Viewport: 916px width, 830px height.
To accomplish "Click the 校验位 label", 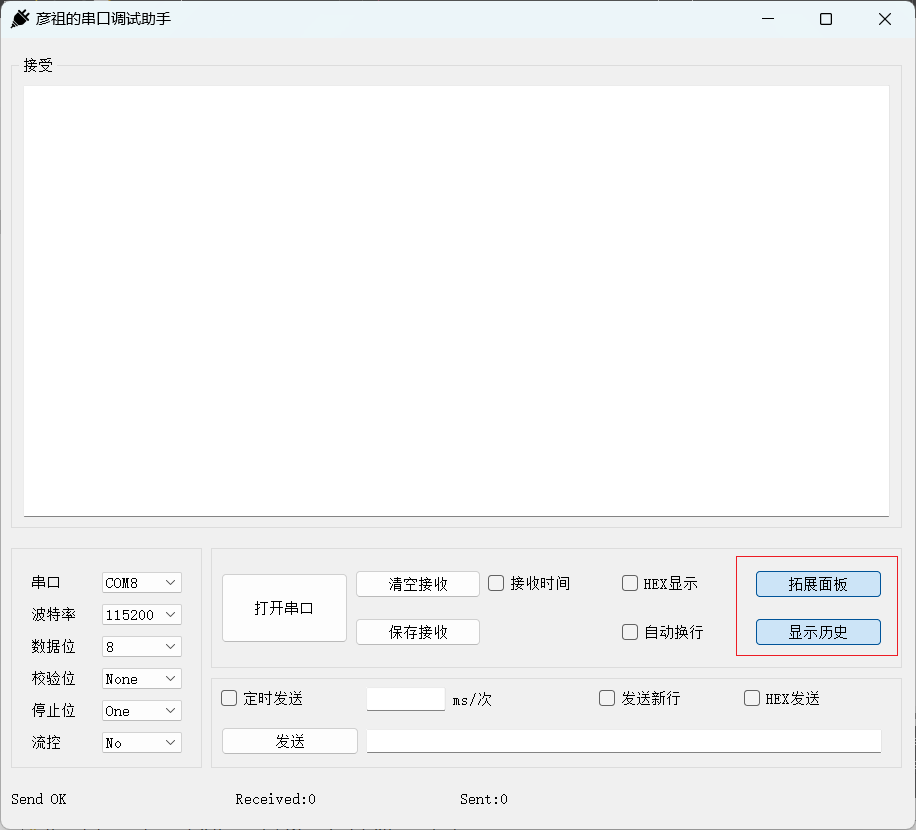I will (53, 679).
